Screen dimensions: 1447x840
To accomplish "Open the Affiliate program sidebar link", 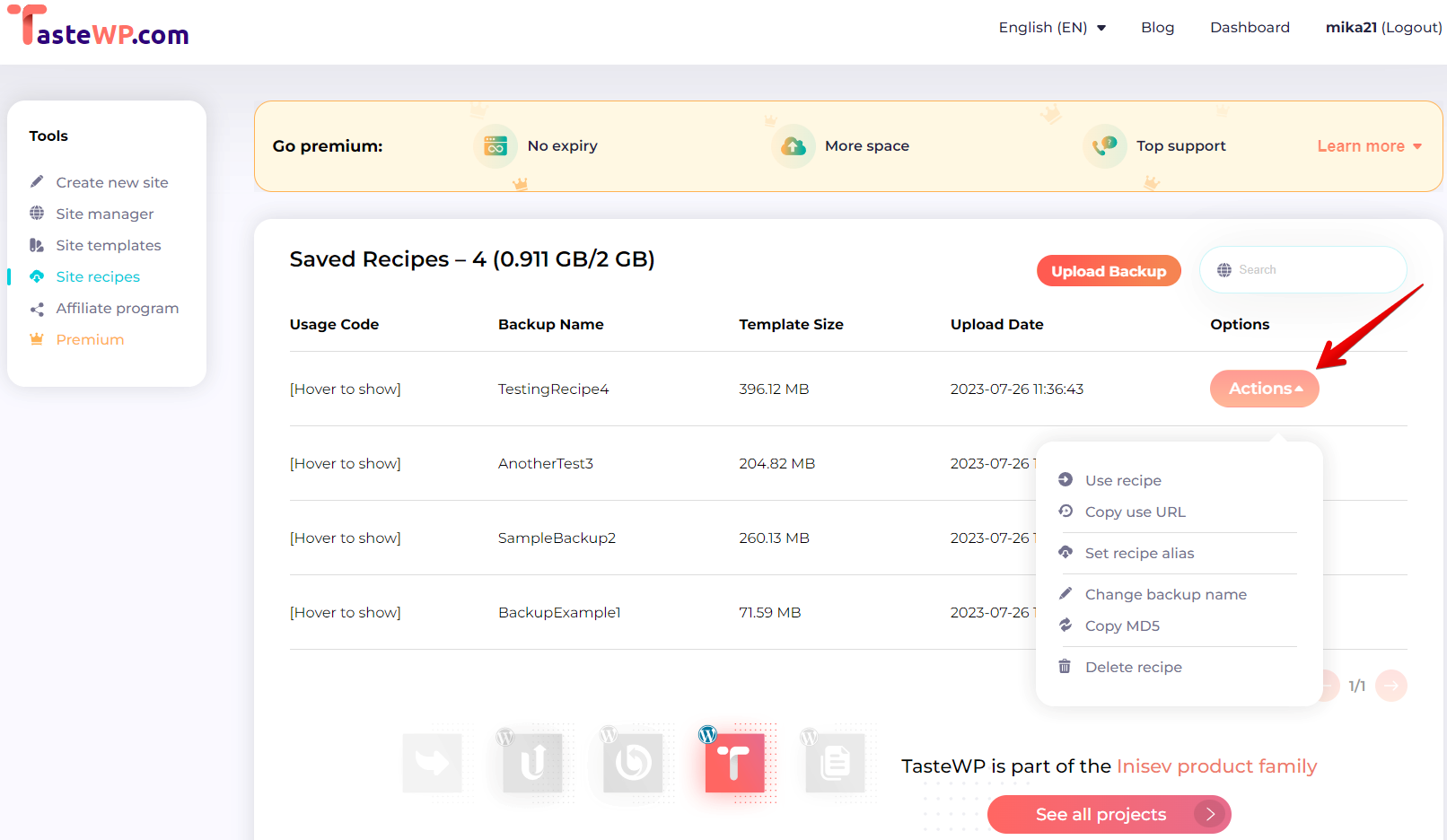I will [x=117, y=308].
